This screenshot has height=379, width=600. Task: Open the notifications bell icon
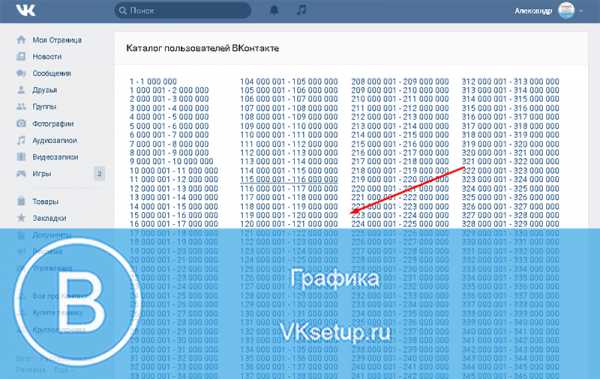tap(274, 10)
